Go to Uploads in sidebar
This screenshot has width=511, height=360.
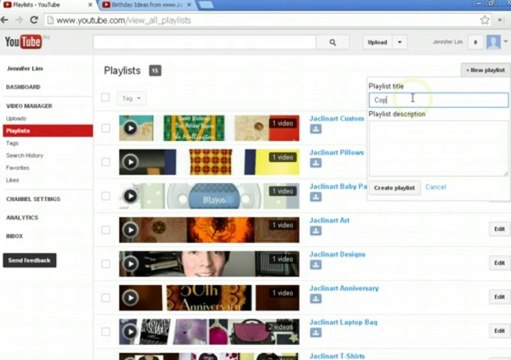coord(16,118)
